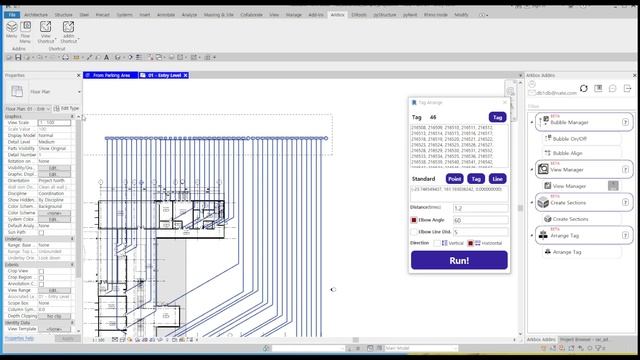Screen dimensions: 640x360
Task: Open the Addin Shortcut ribbon button
Action: tap(69, 32)
